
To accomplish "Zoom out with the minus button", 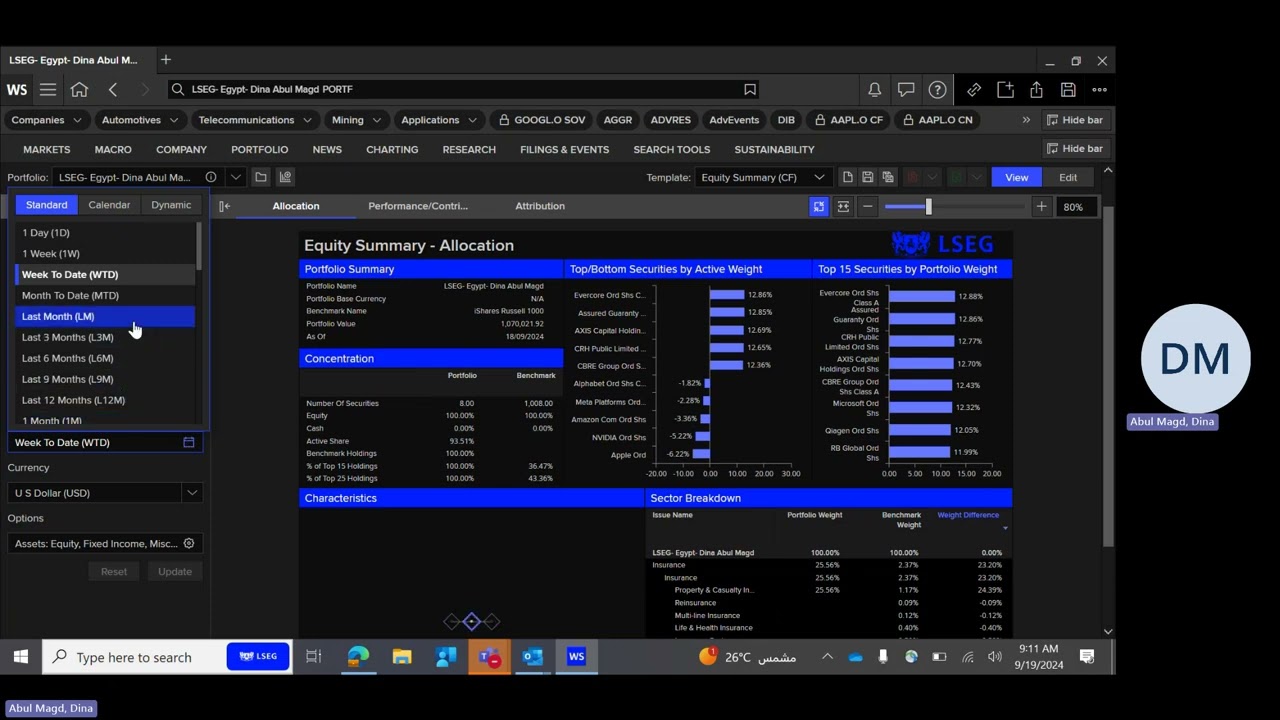I will (868, 206).
